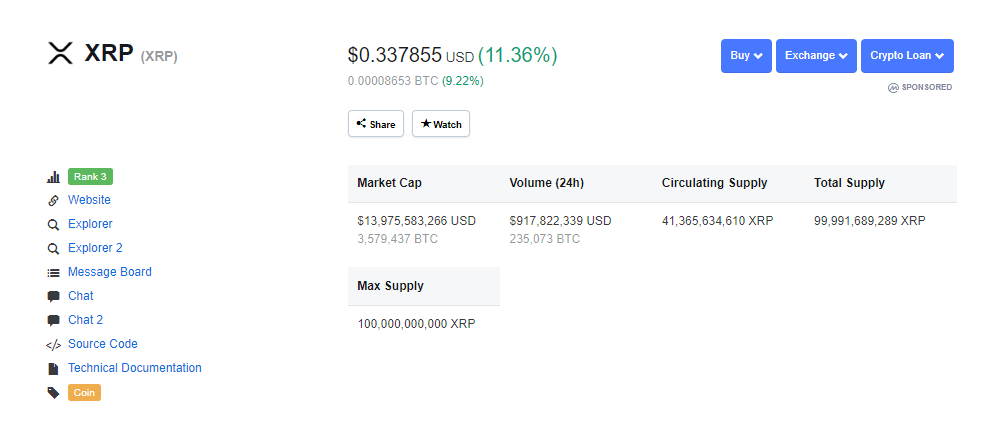Click the document icon beside Technical Documentation
The image size is (992, 424).
click(x=53, y=368)
